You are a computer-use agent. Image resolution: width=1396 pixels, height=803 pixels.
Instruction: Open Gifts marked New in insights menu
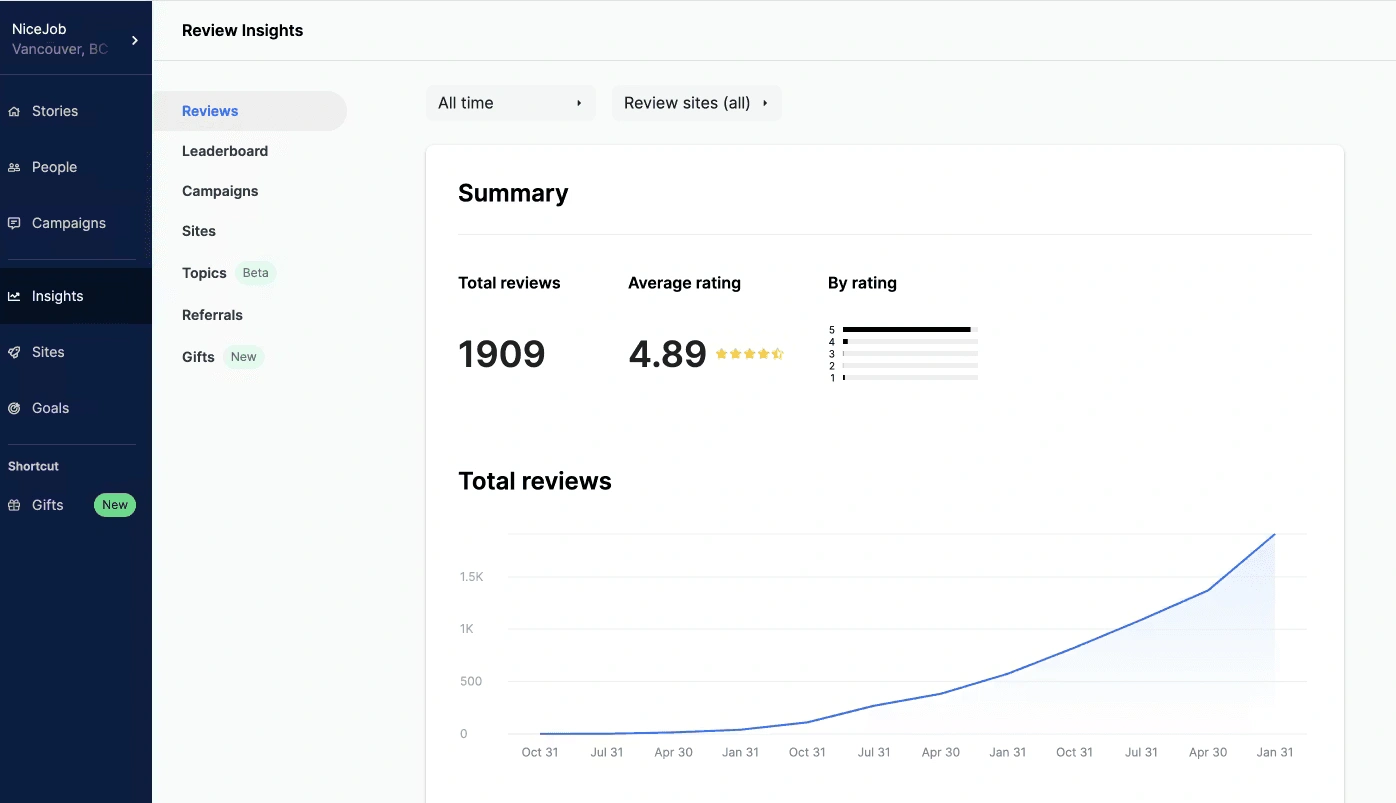tap(197, 357)
